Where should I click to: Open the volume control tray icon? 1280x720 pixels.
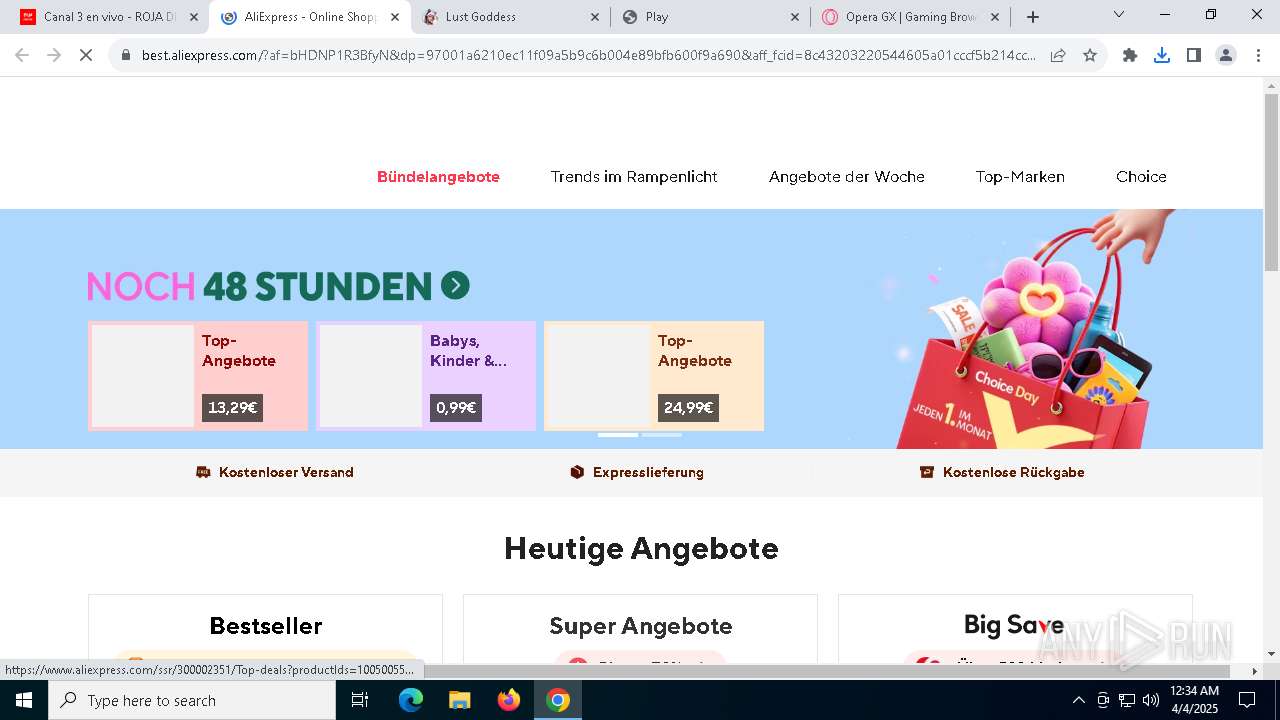1151,700
